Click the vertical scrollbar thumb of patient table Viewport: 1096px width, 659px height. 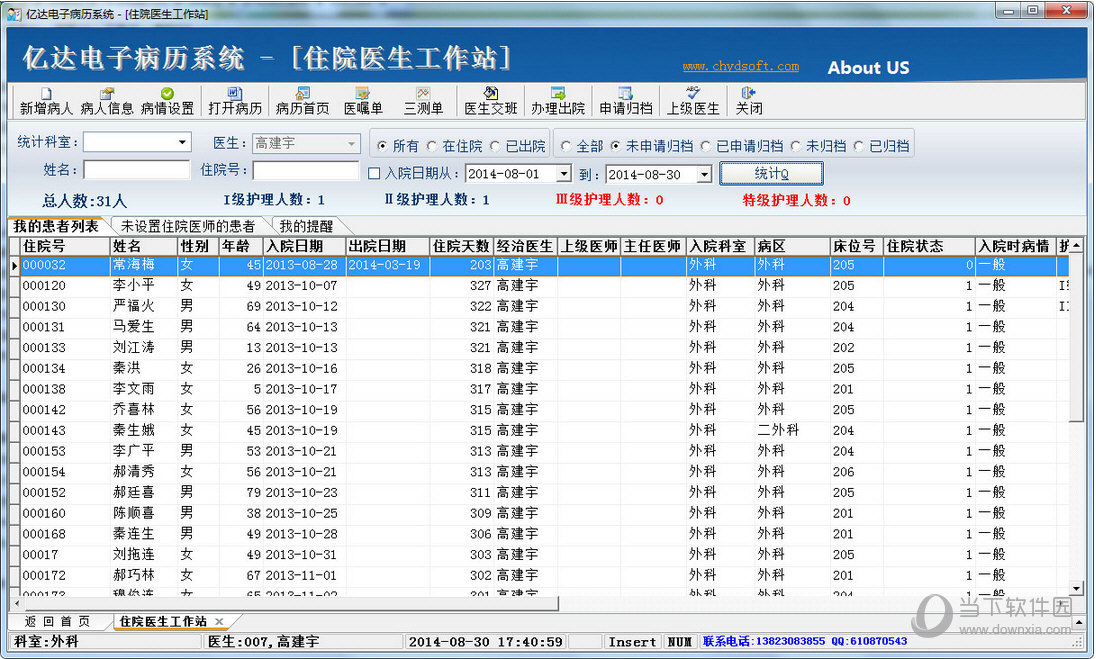tap(1076, 338)
